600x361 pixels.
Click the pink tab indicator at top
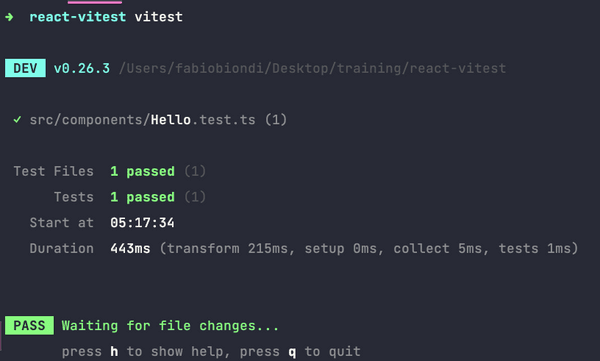[95, 2]
